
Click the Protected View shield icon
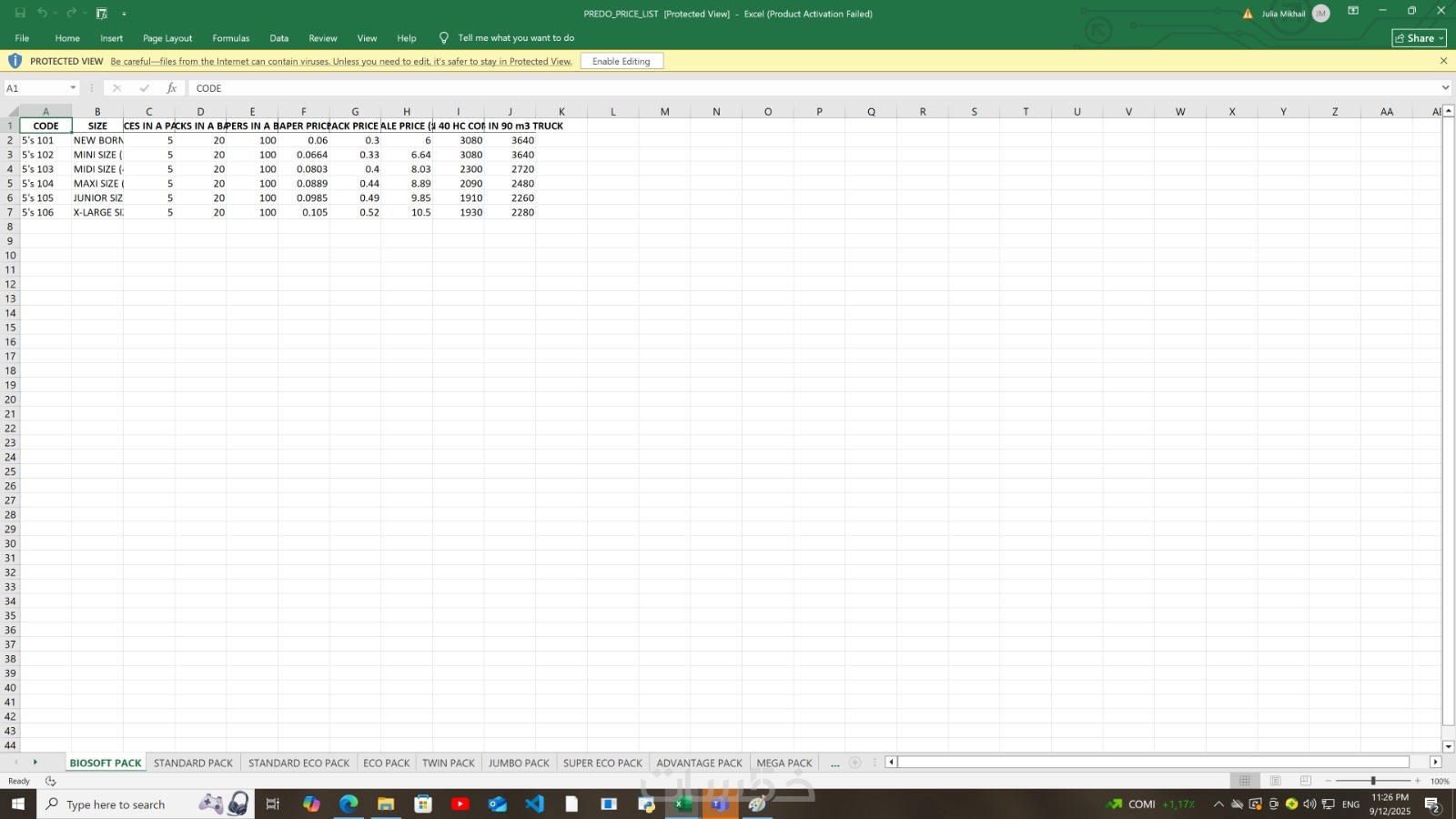(15, 61)
